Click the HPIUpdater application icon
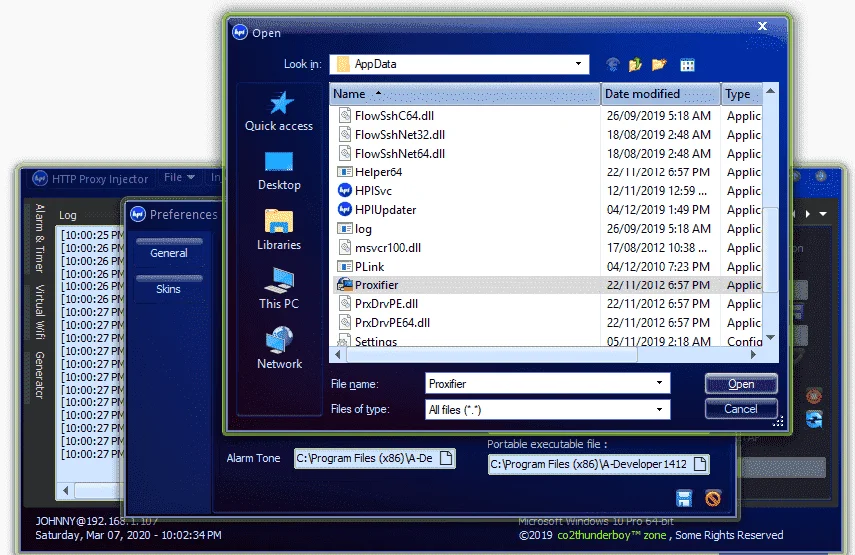This screenshot has width=855, height=555. click(x=345, y=209)
